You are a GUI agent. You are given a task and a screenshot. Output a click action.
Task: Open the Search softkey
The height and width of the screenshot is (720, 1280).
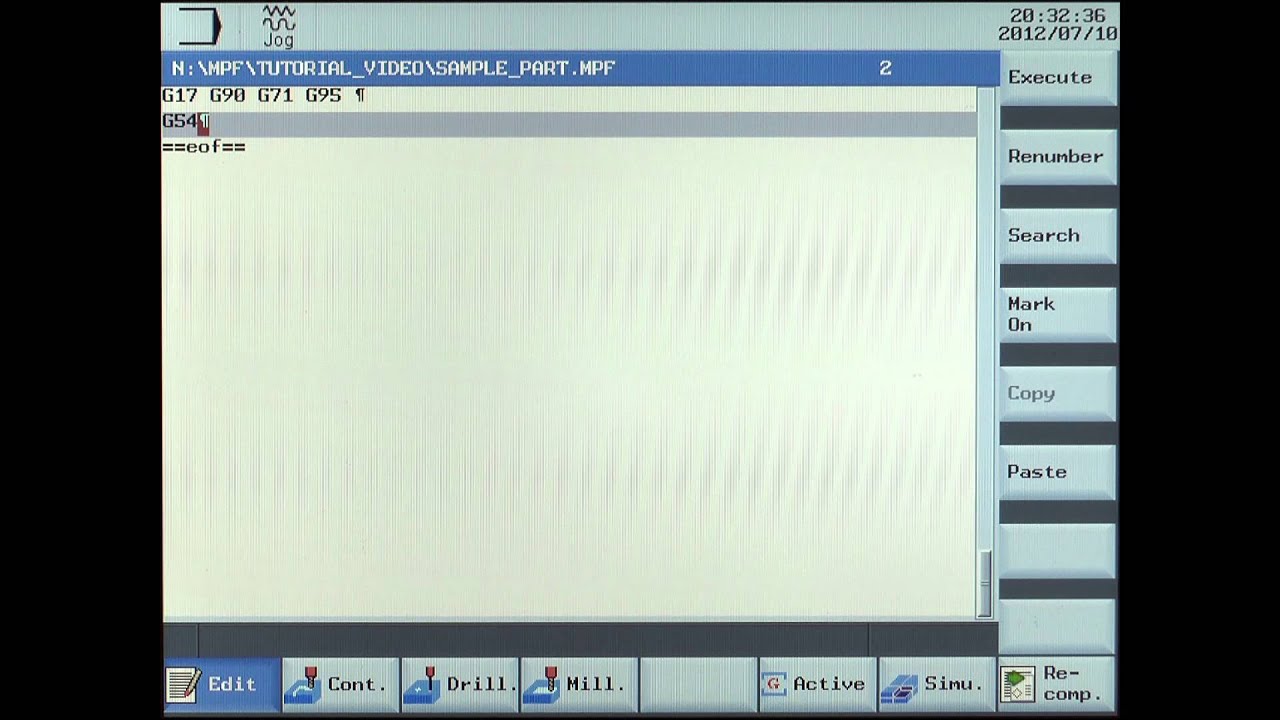tap(1058, 236)
